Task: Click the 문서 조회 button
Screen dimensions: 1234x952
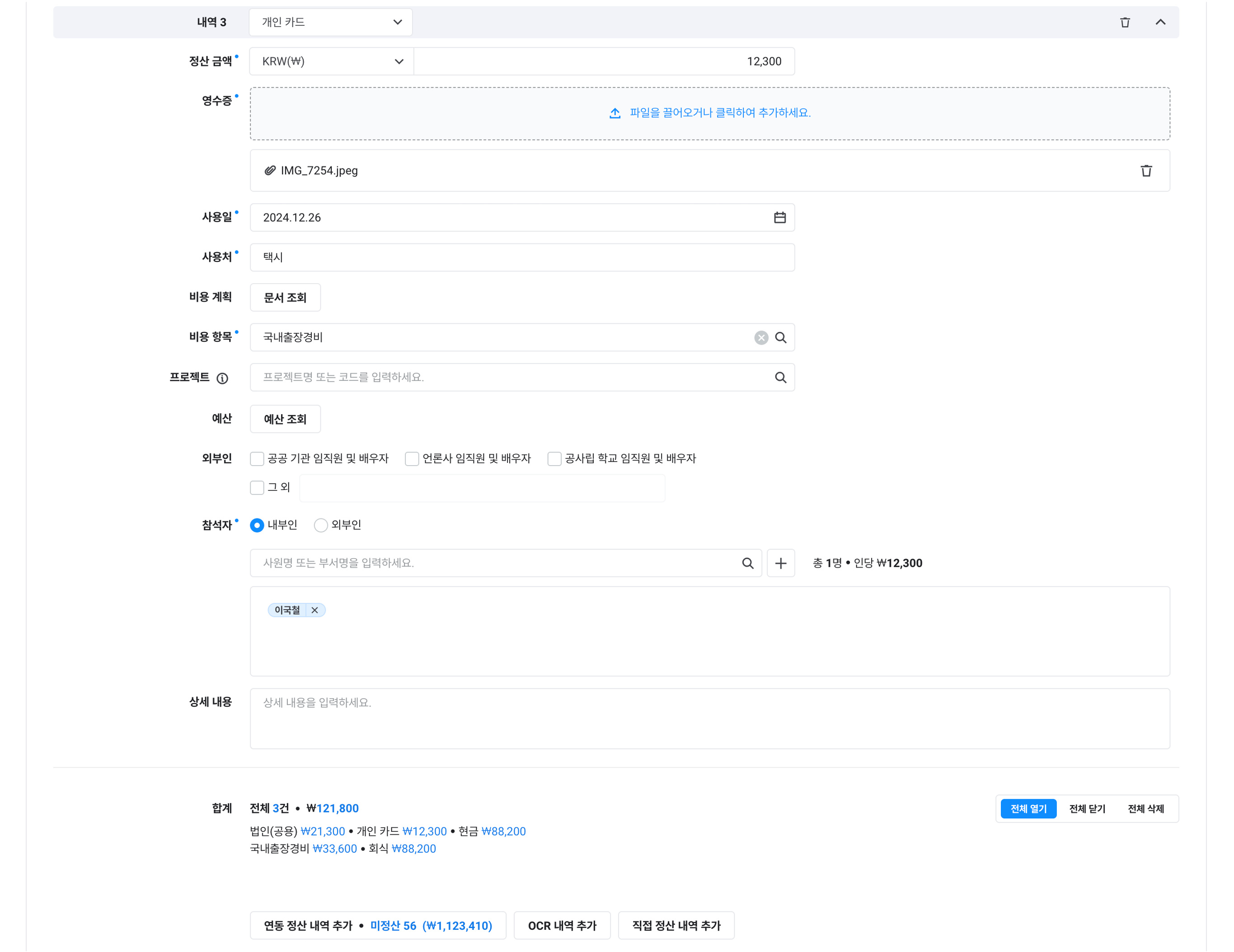Action: click(x=285, y=298)
